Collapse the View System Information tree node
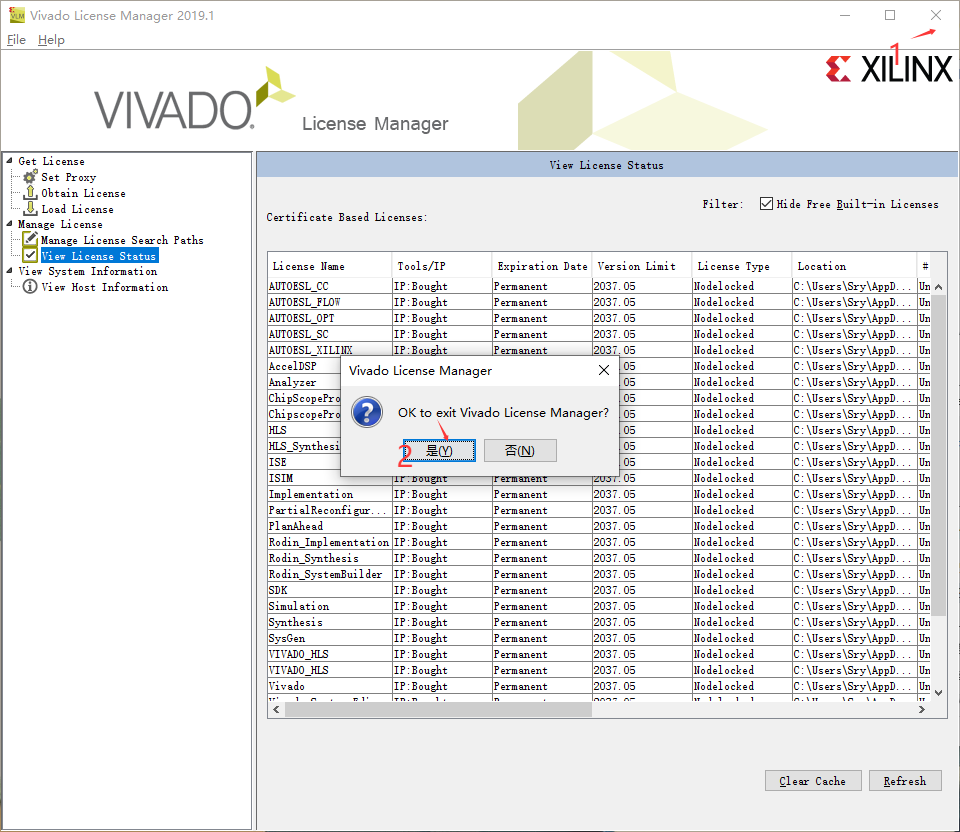Viewport: 960px width, 832px height. 9,270
